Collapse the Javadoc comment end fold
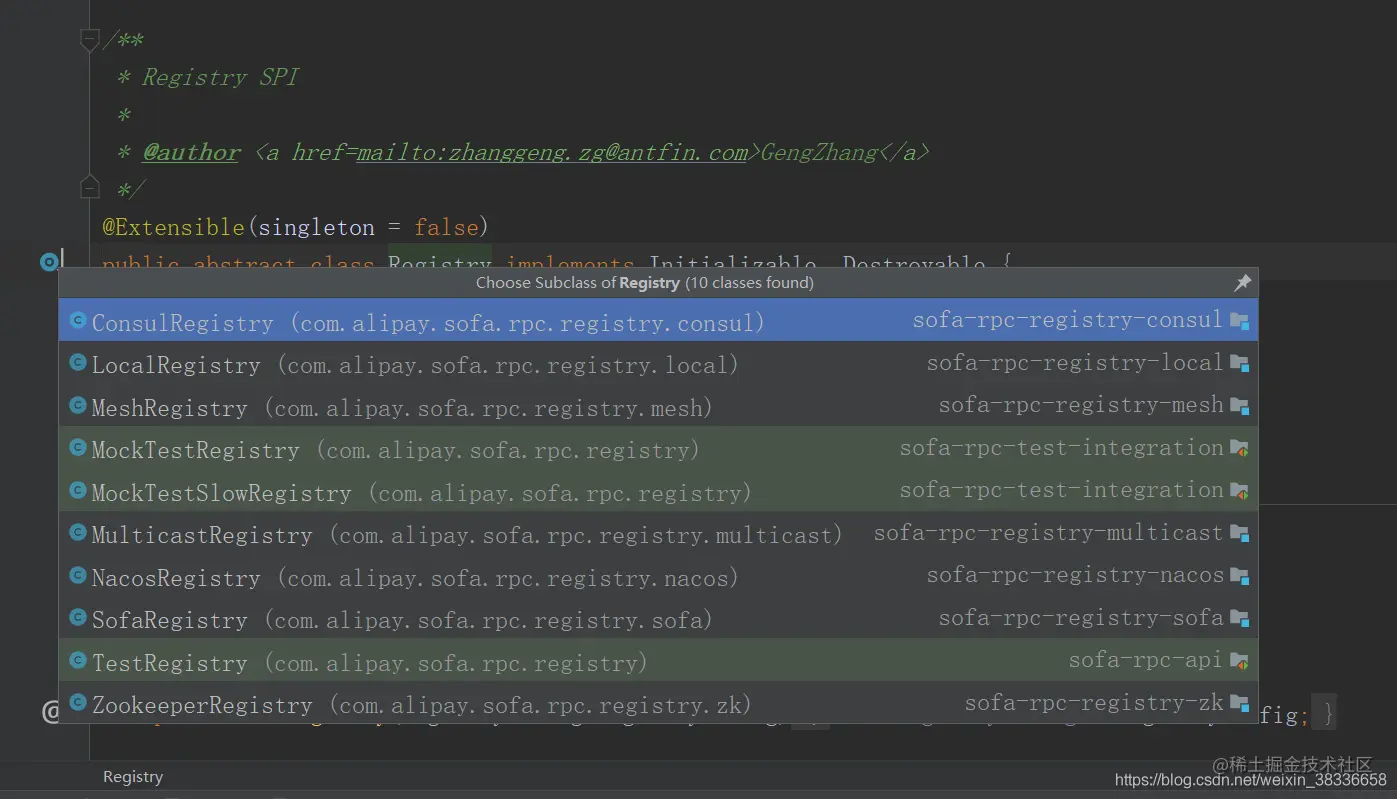The width and height of the screenshot is (1397, 799). (89, 187)
